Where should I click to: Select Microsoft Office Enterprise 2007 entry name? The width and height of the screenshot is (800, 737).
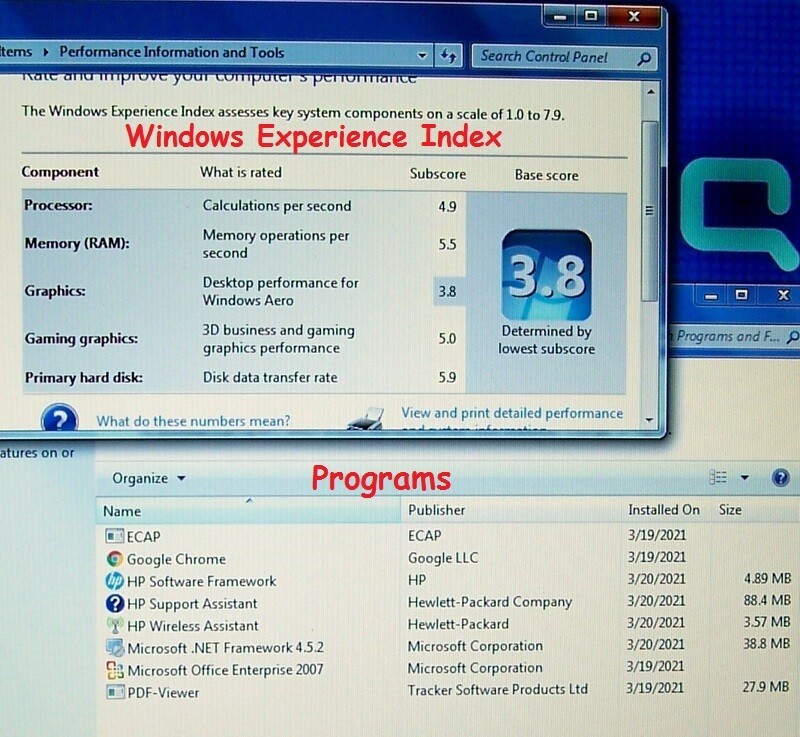coord(226,670)
